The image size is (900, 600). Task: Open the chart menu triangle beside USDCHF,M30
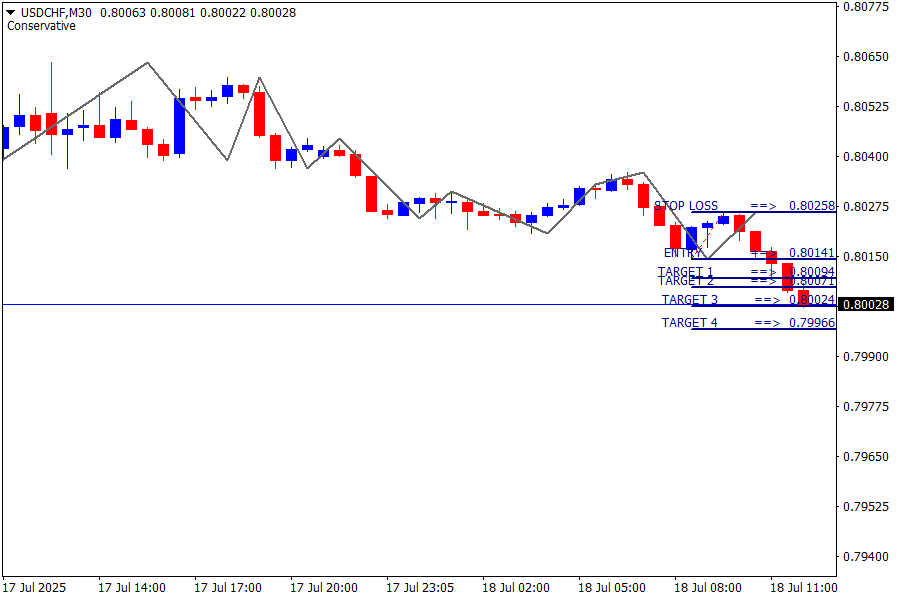pyautogui.click(x=10, y=13)
